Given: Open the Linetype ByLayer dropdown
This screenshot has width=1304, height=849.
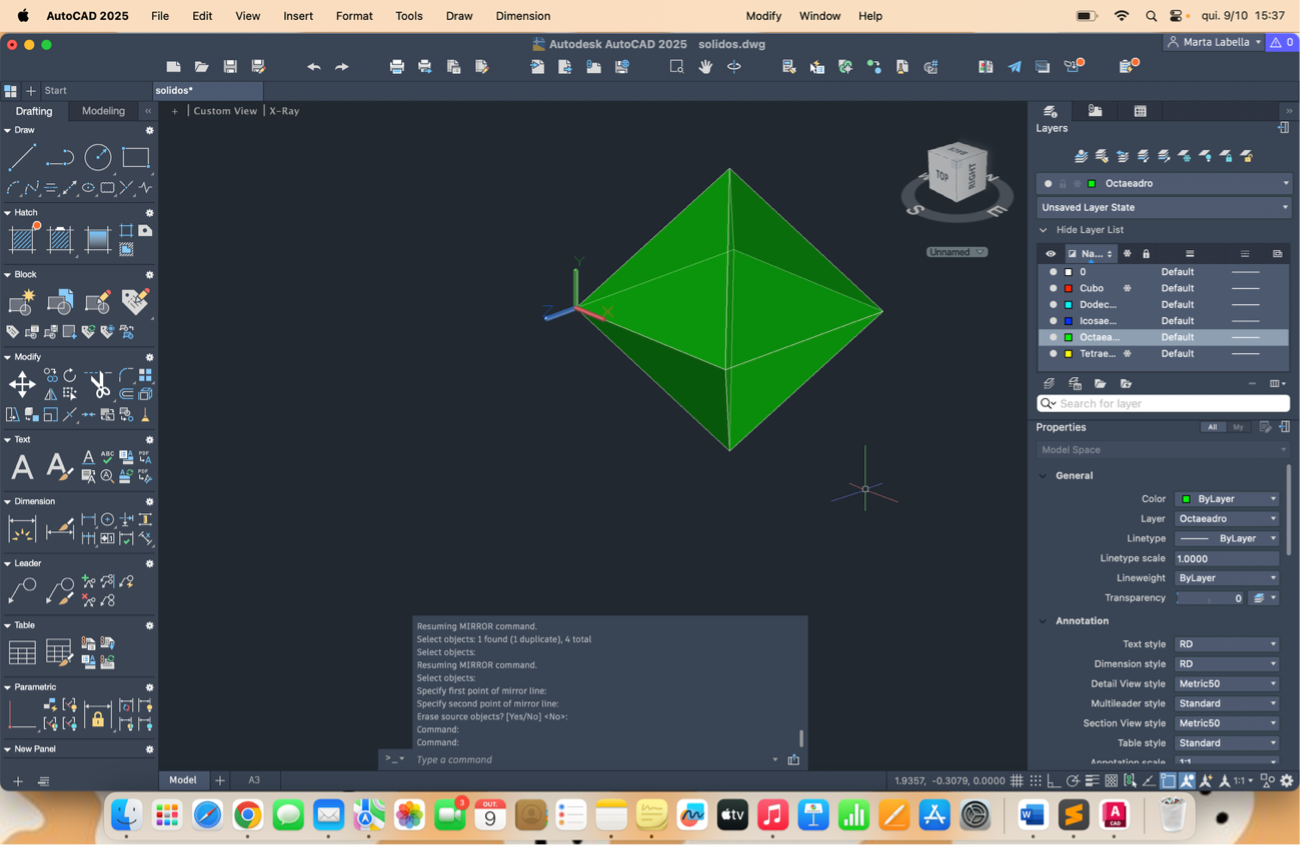Looking at the screenshot, I should pyautogui.click(x=1227, y=539).
